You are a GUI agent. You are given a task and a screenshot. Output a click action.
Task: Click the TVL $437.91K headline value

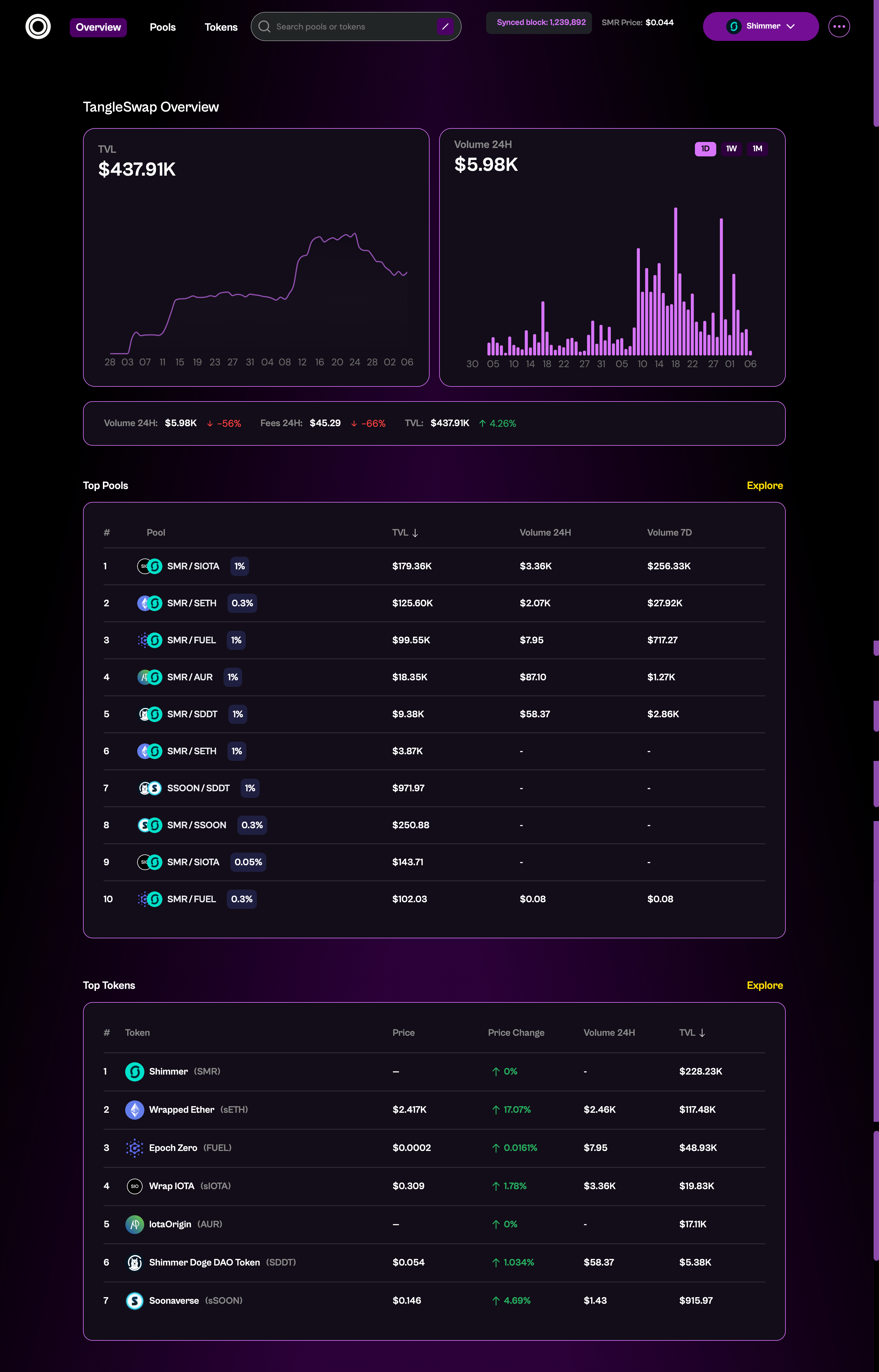tap(137, 169)
